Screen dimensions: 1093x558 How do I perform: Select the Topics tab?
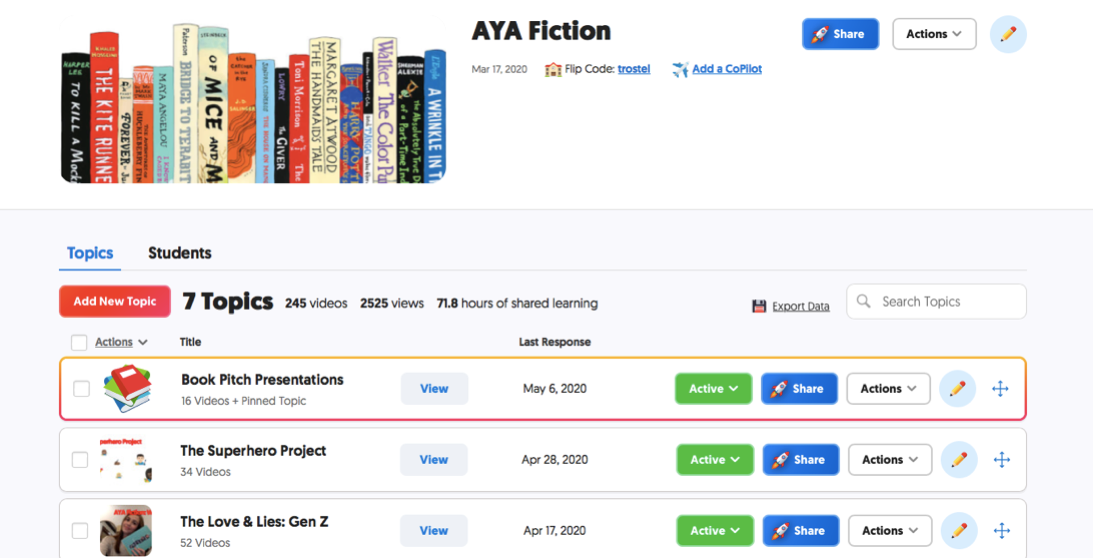coord(90,253)
